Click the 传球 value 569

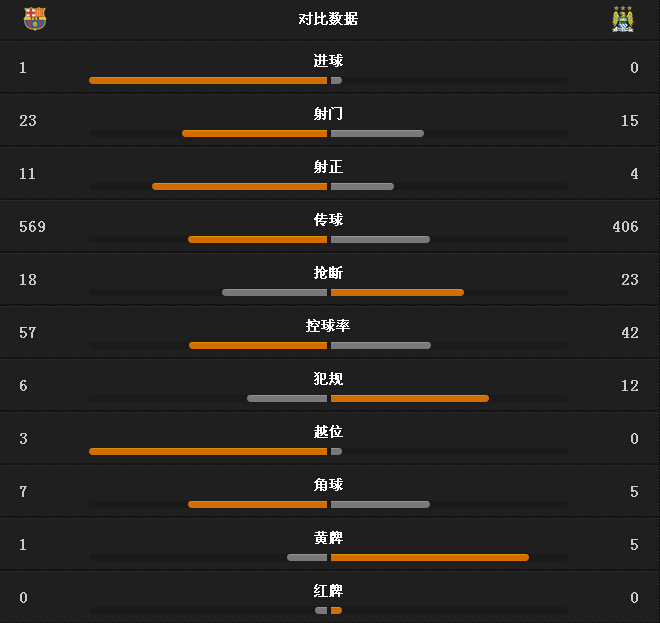32,227
